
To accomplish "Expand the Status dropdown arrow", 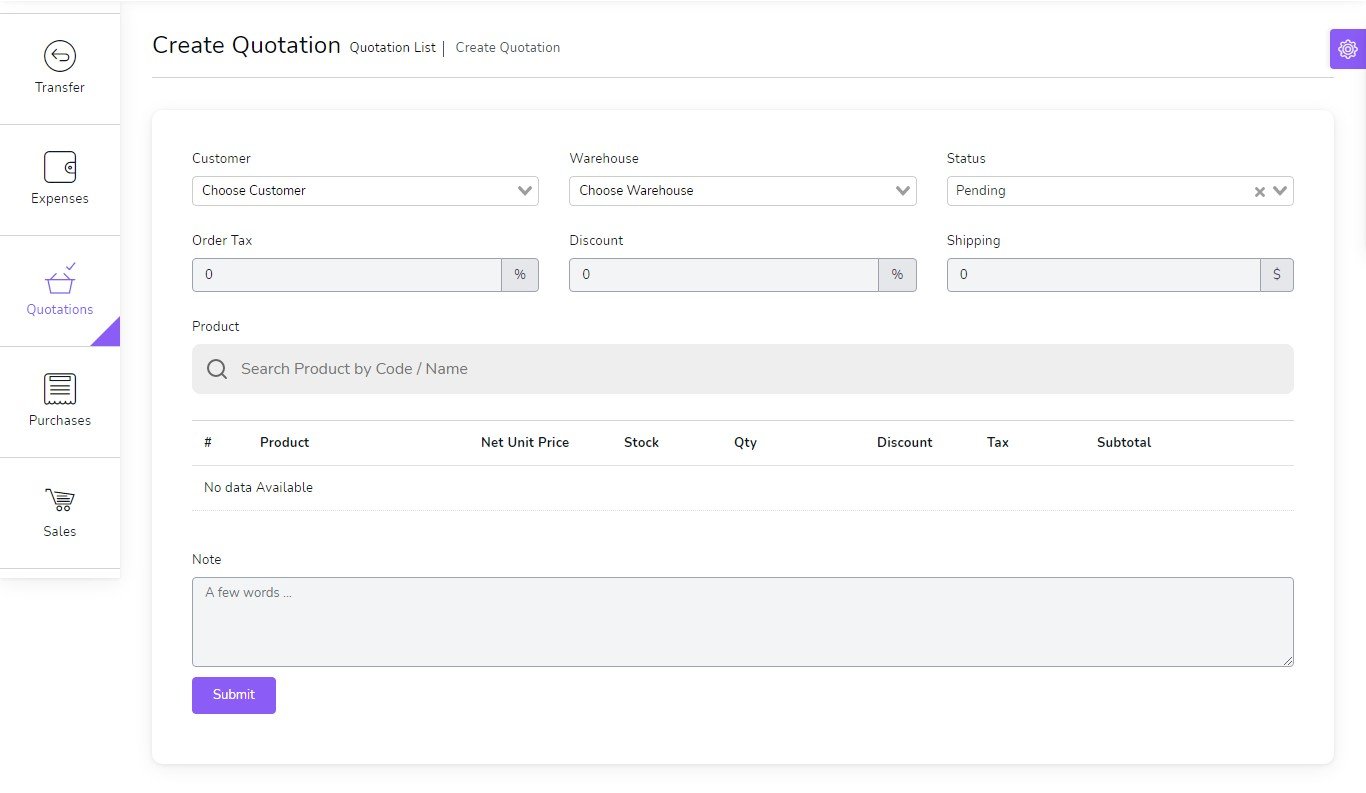I will coord(1280,191).
